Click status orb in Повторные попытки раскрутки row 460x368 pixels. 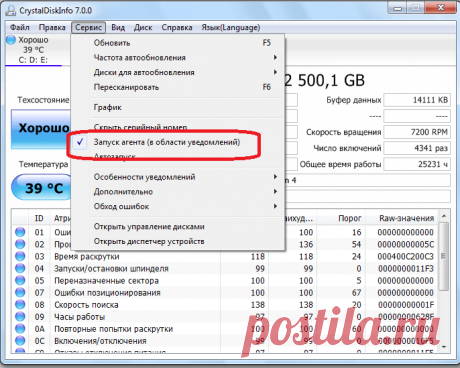(x=20, y=329)
